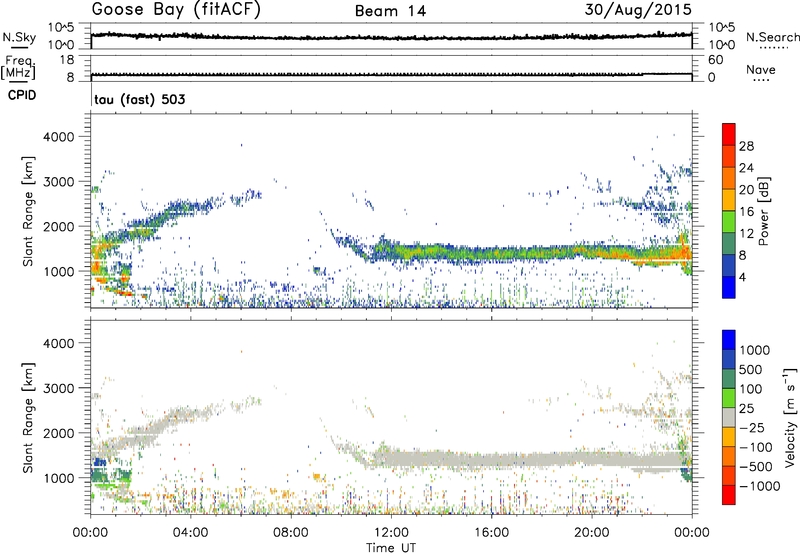Click the '16:00' time axis label
The width and height of the screenshot is (800, 554).
491,533
